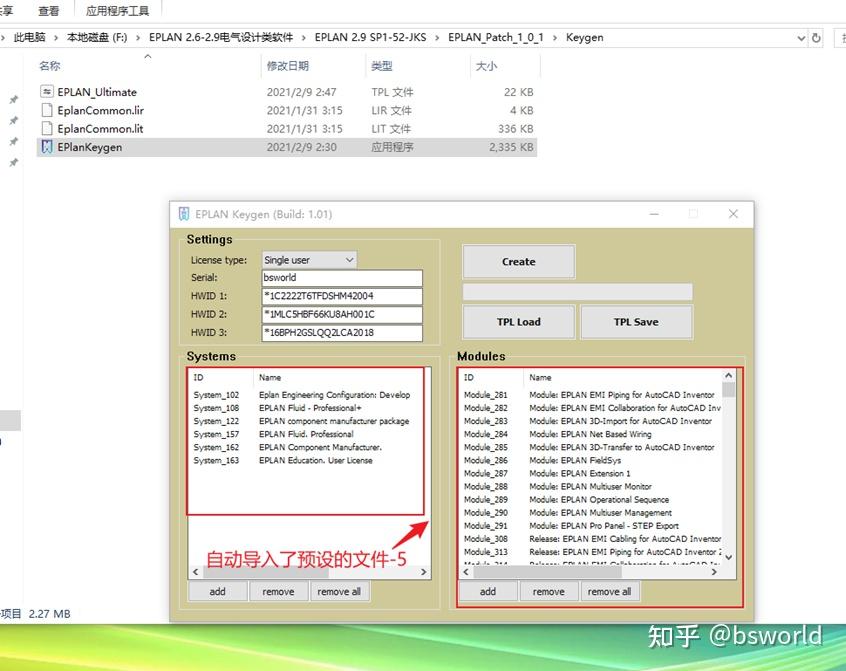The height and width of the screenshot is (671, 846).
Task: Navigate to EPLAN 2.9 SP1-52-JKS breadcrumb
Action: tap(370, 37)
